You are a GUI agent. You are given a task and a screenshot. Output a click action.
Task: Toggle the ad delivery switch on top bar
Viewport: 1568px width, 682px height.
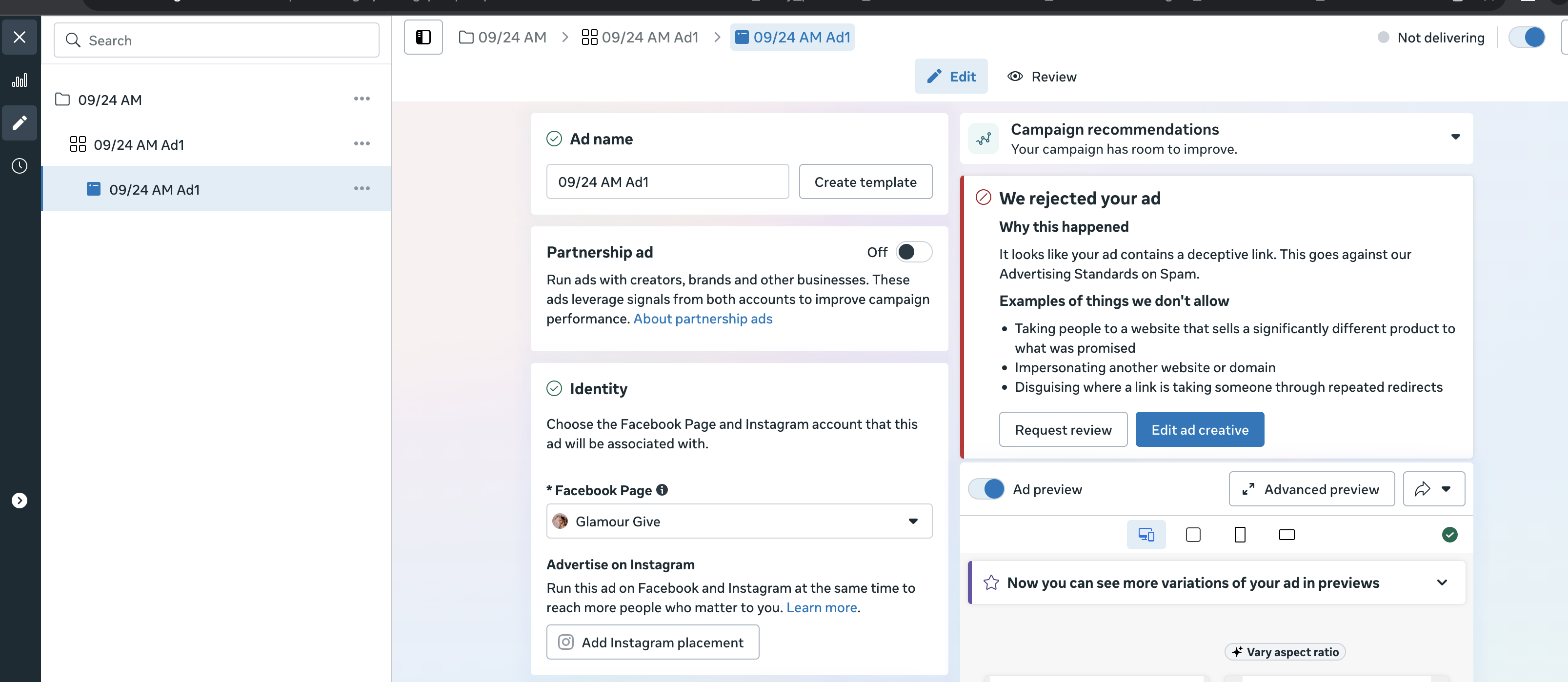point(1526,38)
